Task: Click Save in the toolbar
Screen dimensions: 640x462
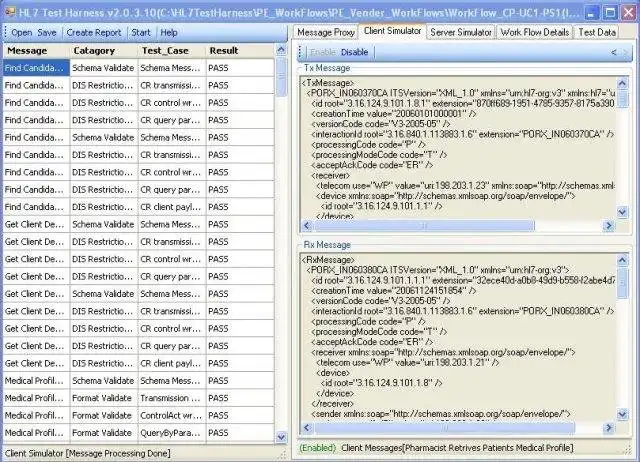Action: coord(47,33)
